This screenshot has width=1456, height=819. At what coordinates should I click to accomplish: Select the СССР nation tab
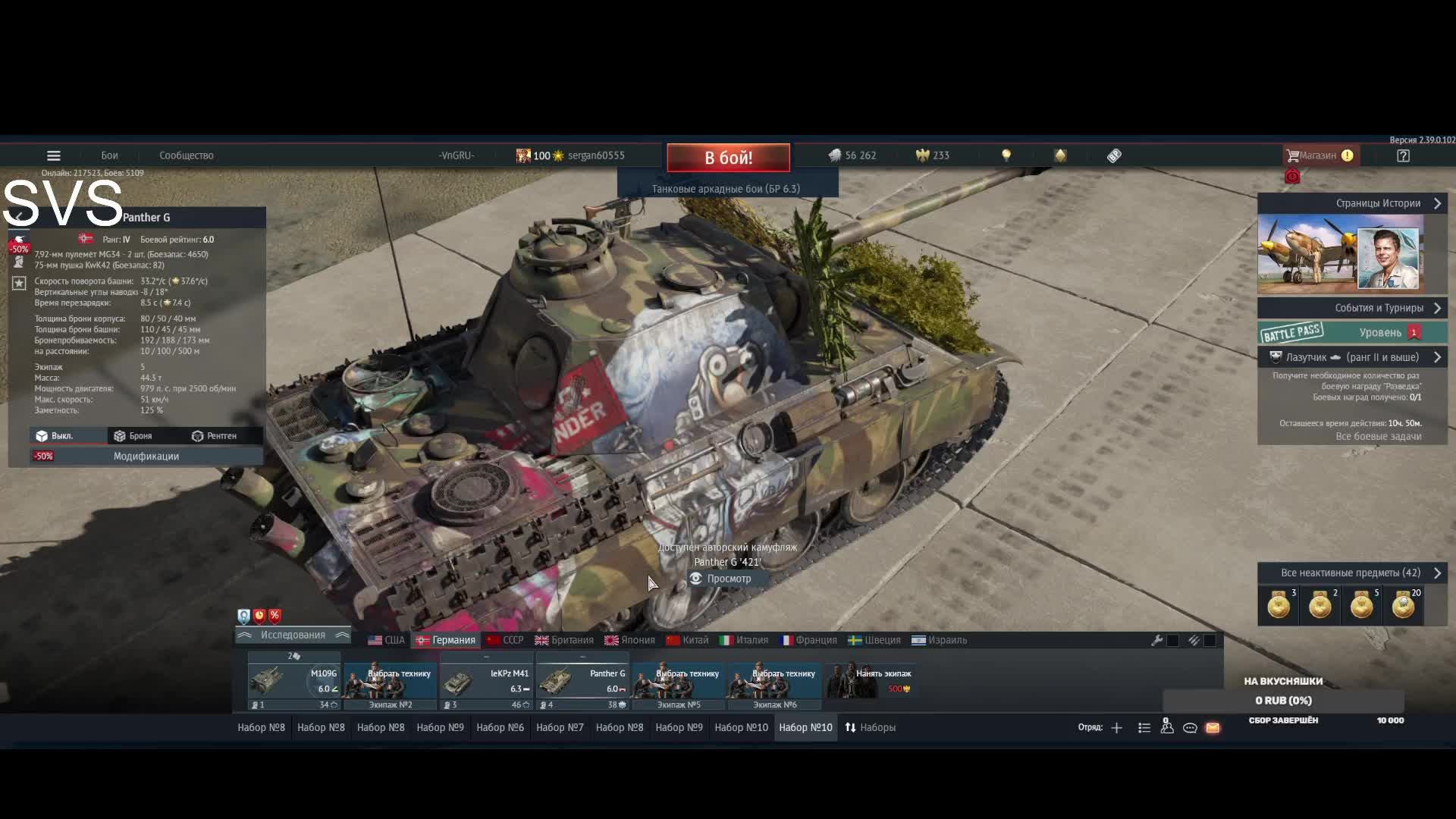(x=506, y=640)
